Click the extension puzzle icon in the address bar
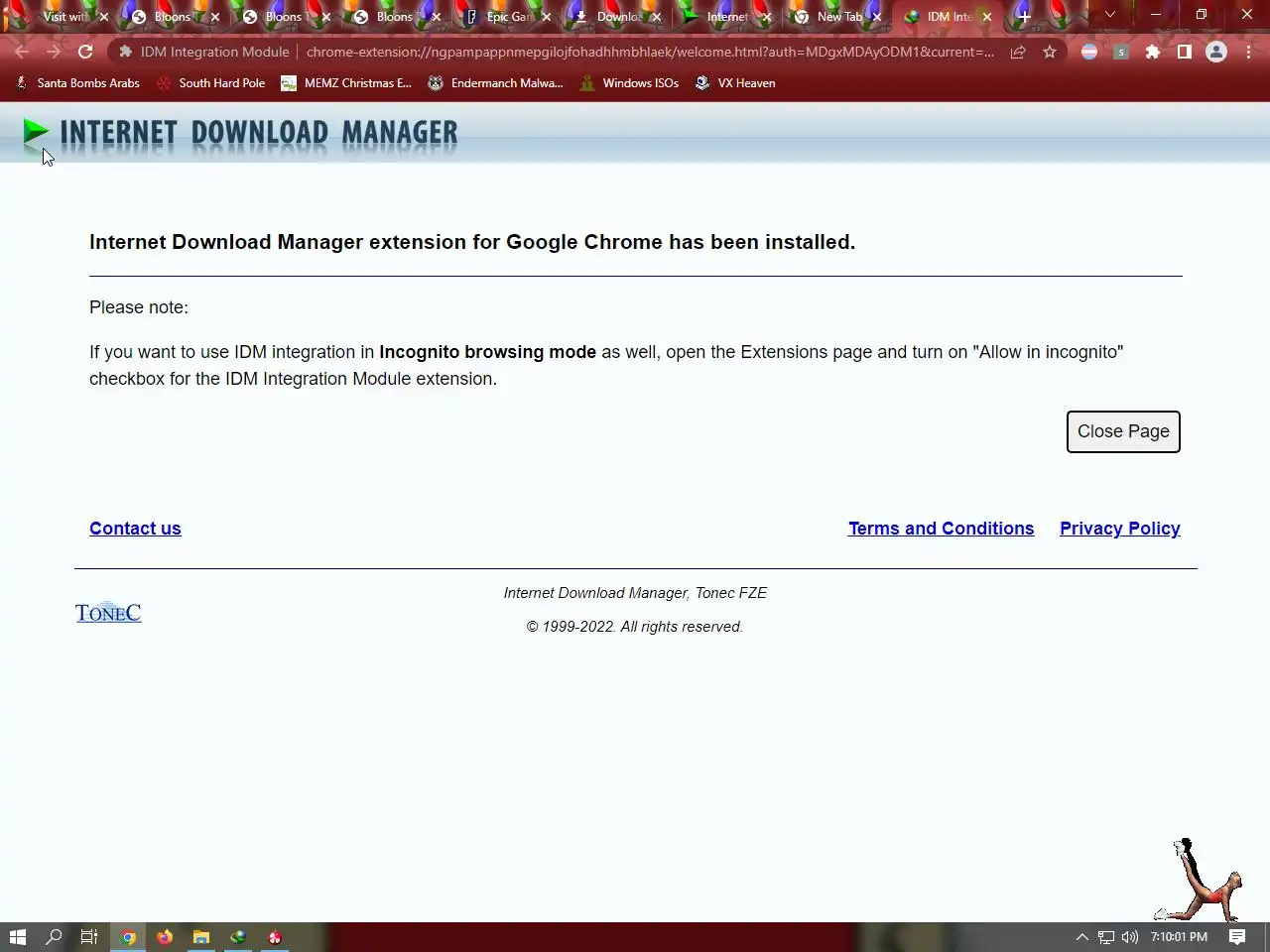 point(125,52)
